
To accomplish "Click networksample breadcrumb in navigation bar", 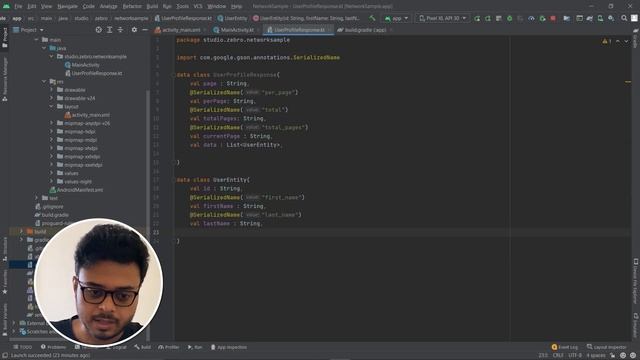I will tap(131, 18).
